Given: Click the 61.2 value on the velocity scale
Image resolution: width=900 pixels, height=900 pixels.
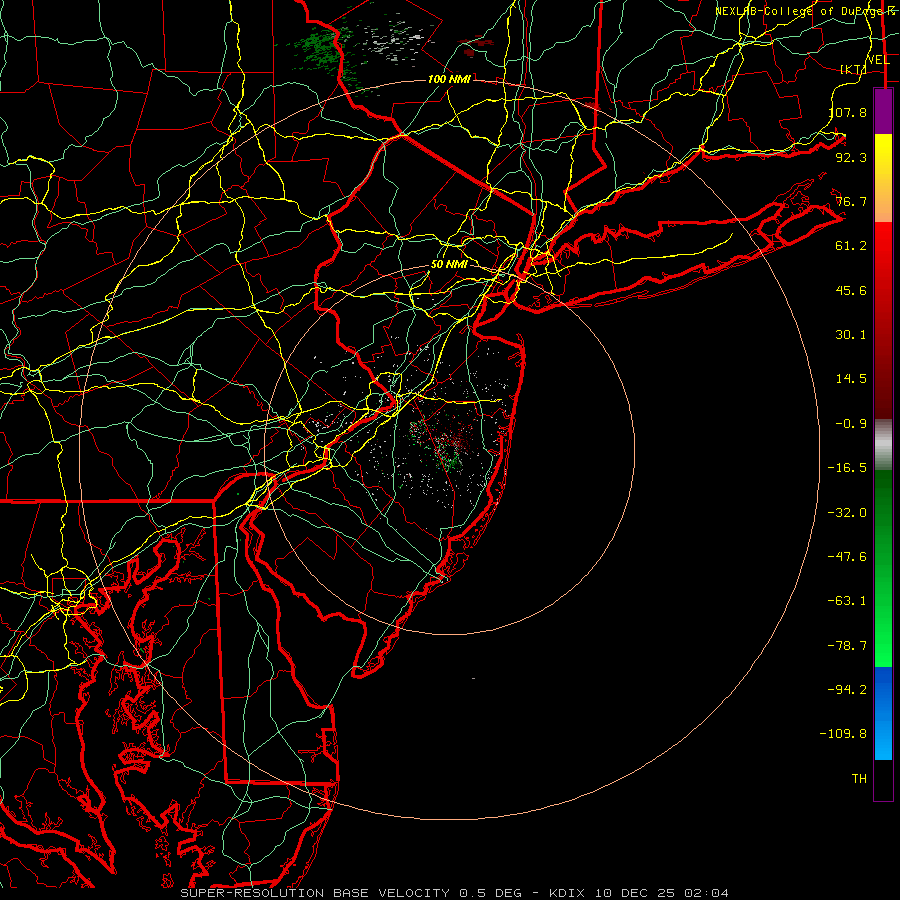Looking at the screenshot, I should coord(851,245).
